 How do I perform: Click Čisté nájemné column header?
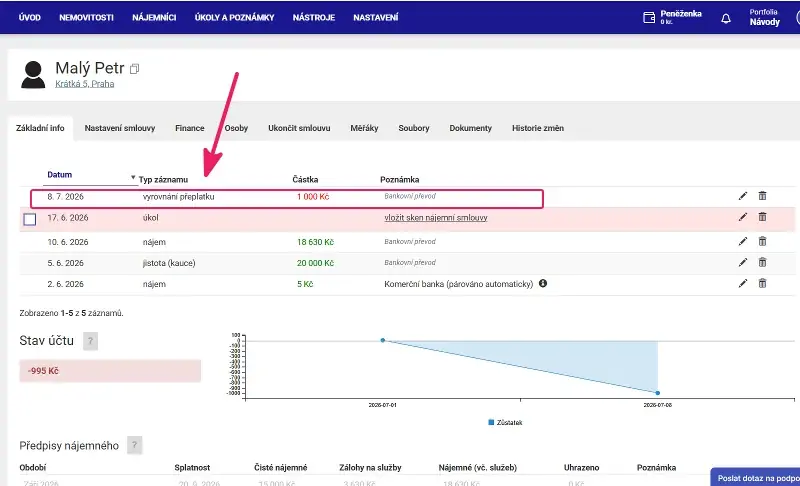pyautogui.click(x=281, y=467)
